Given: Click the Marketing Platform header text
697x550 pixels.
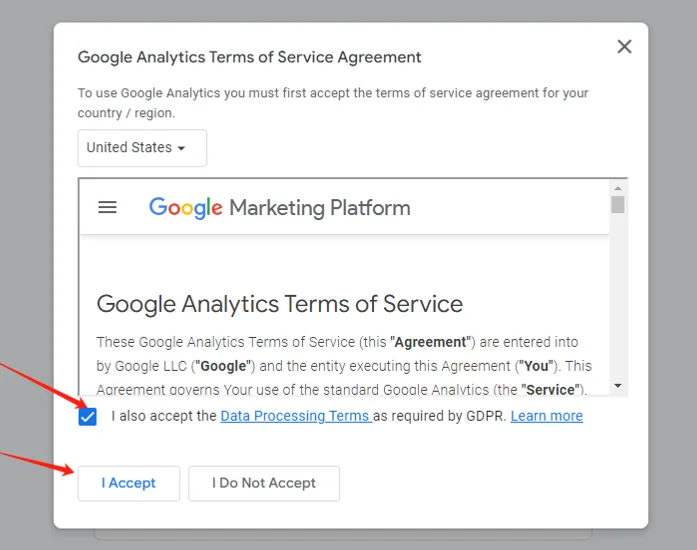Looking at the screenshot, I should (x=320, y=208).
